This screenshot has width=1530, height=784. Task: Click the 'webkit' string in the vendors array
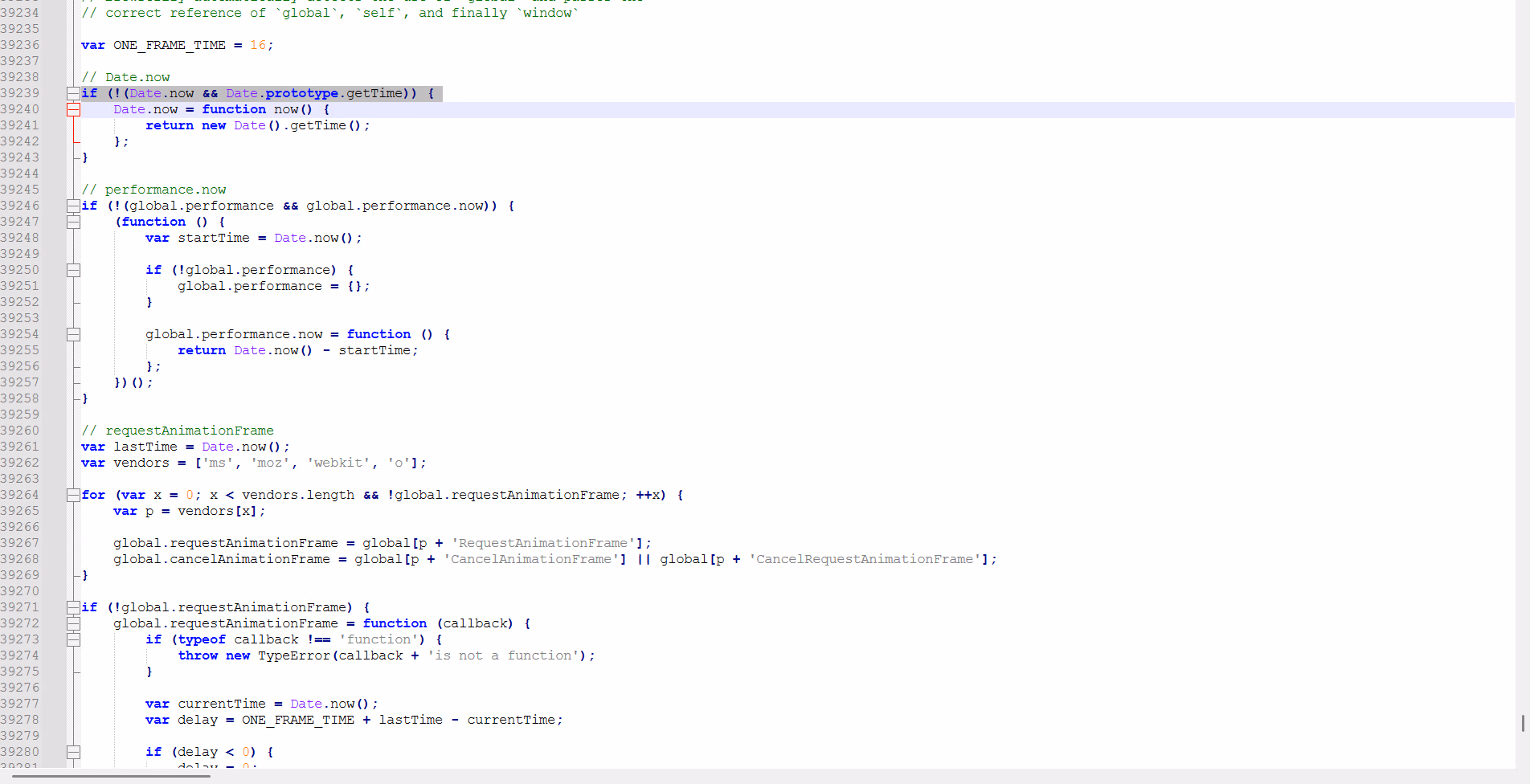coord(337,463)
